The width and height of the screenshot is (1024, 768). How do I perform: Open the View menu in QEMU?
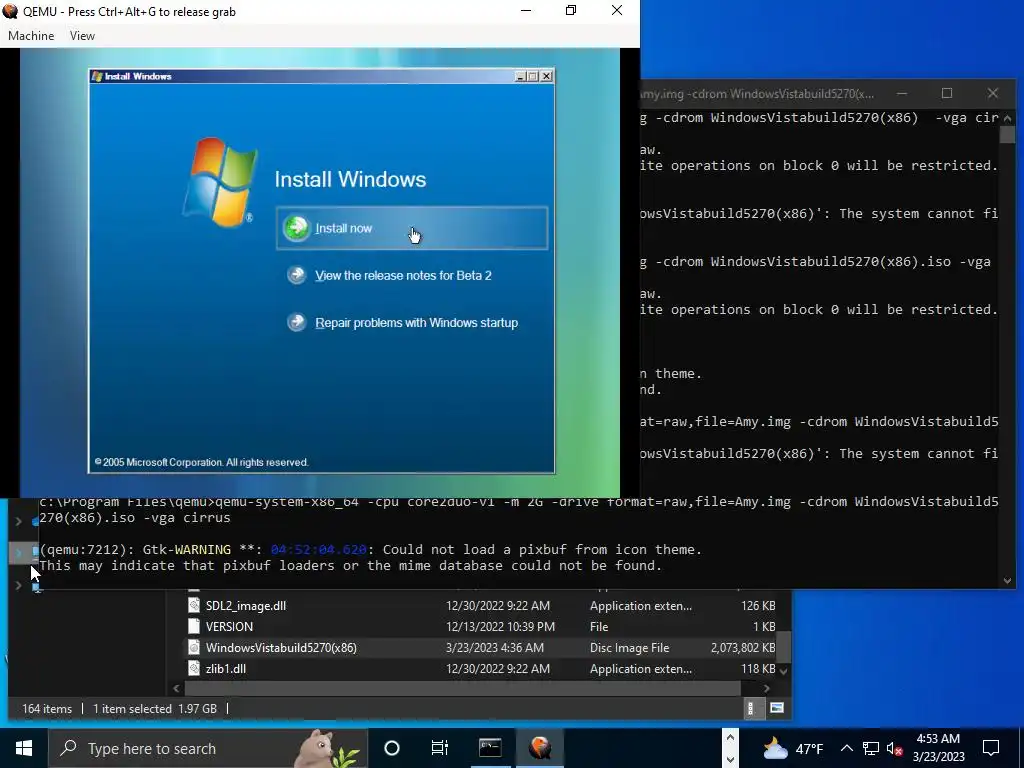[x=82, y=36]
